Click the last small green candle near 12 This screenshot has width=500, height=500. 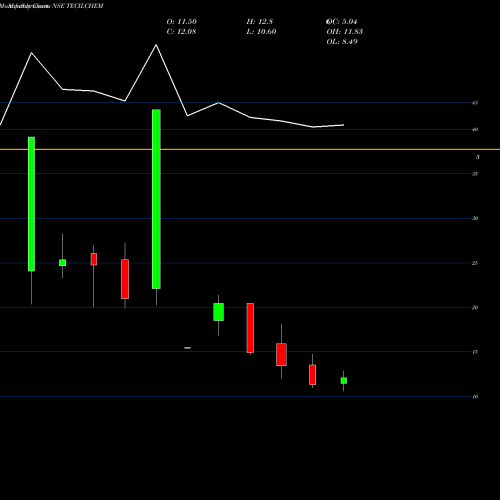click(x=344, y=381)
